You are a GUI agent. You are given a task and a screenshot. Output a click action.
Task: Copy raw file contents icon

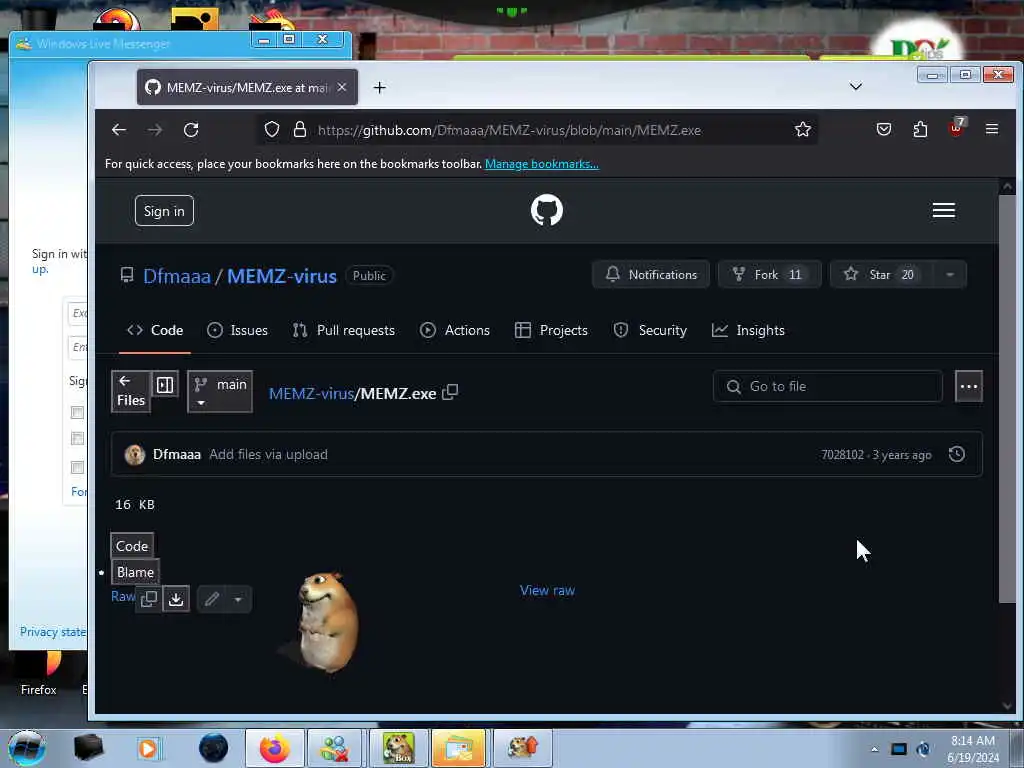click(149, 598)
